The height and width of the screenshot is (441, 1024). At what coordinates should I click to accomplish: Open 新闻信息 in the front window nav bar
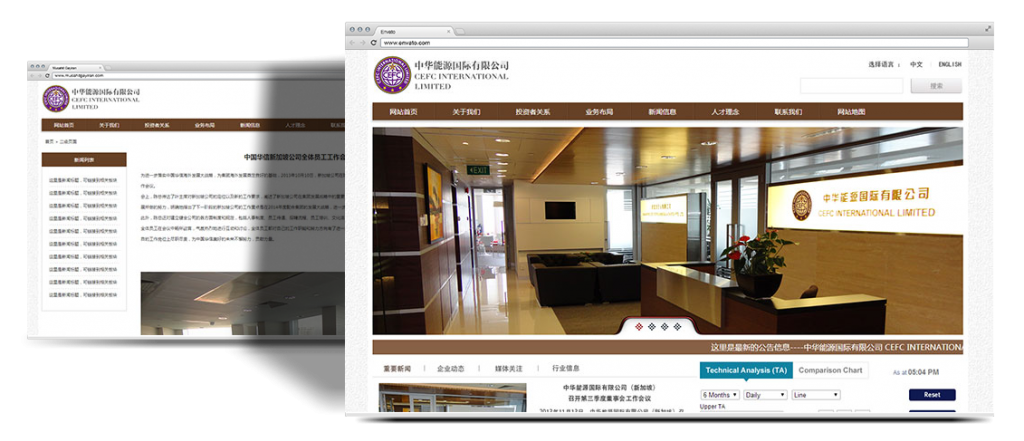(x=662, y=112)
